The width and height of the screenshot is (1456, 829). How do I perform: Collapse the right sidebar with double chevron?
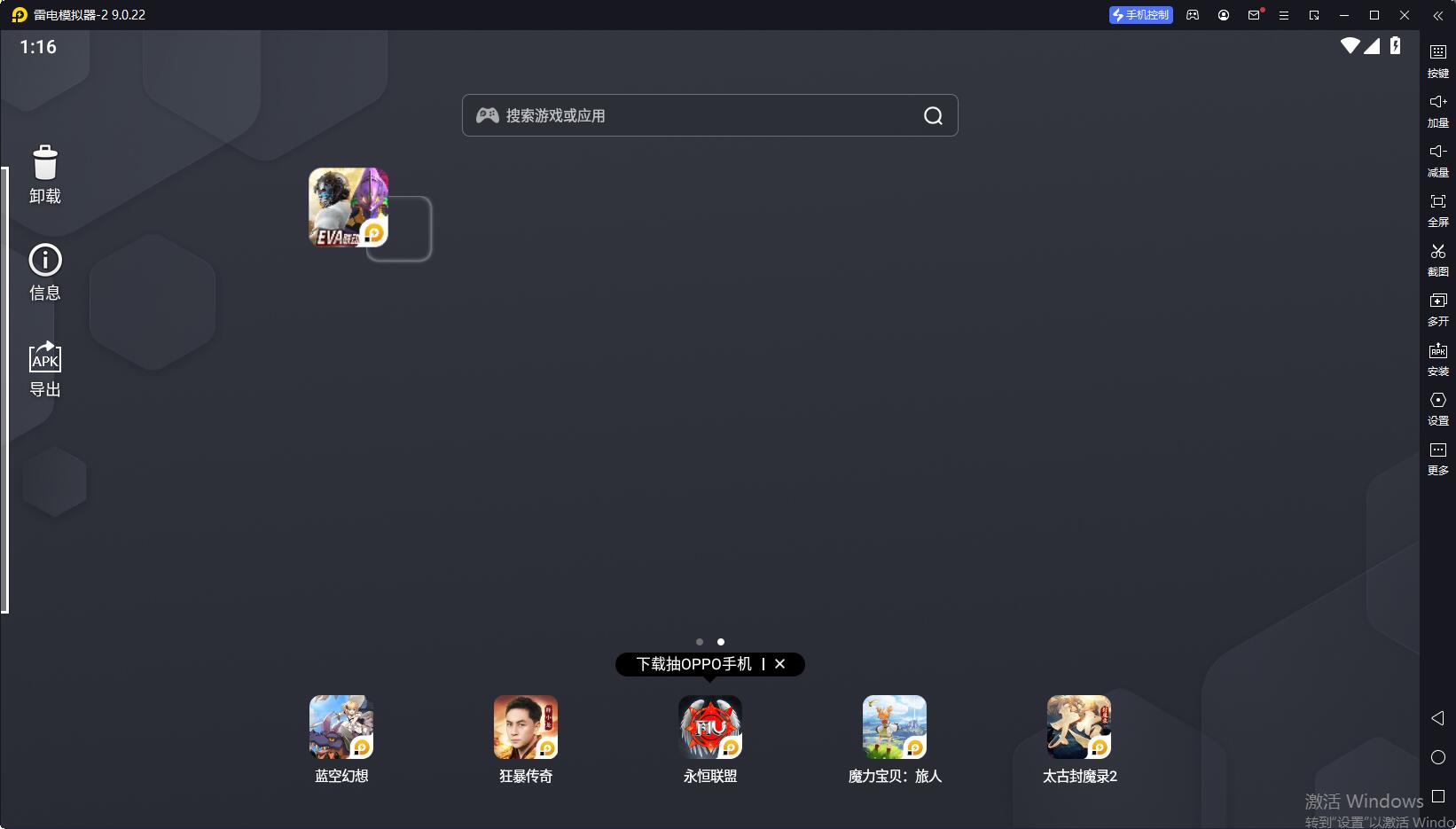coord(1437,15)
